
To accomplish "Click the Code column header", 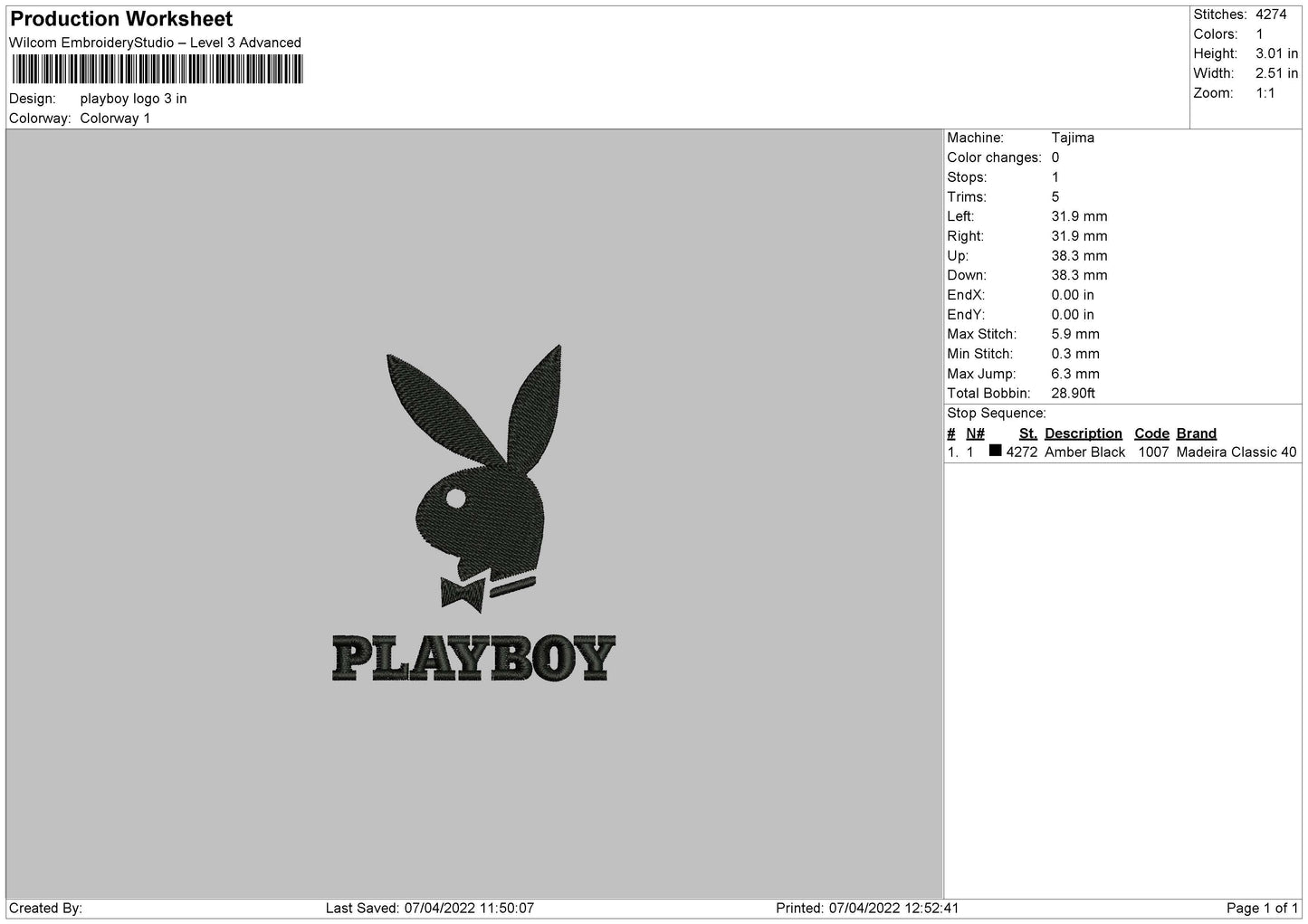I will pyautogui.click(x=1152, y=433).
